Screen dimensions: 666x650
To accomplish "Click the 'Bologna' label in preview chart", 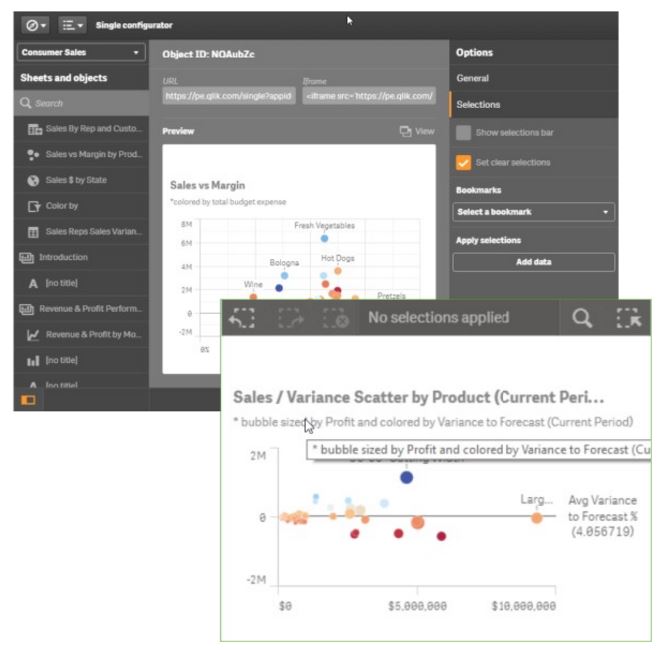I will coord(284,263).
